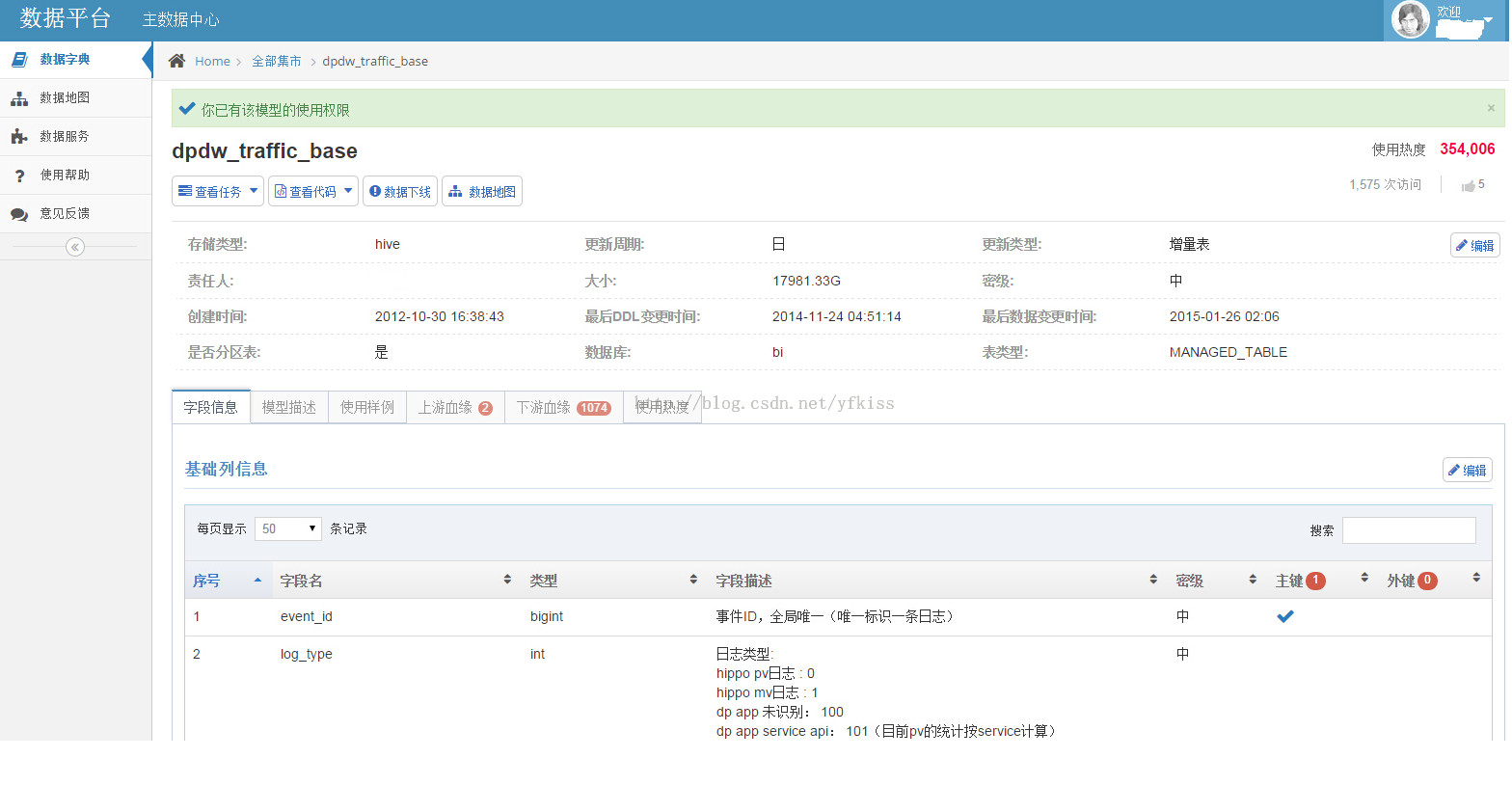Screen dimensions: 1512x785
Task: Click the 数据下线 button
Action: [x=400, y=191]
